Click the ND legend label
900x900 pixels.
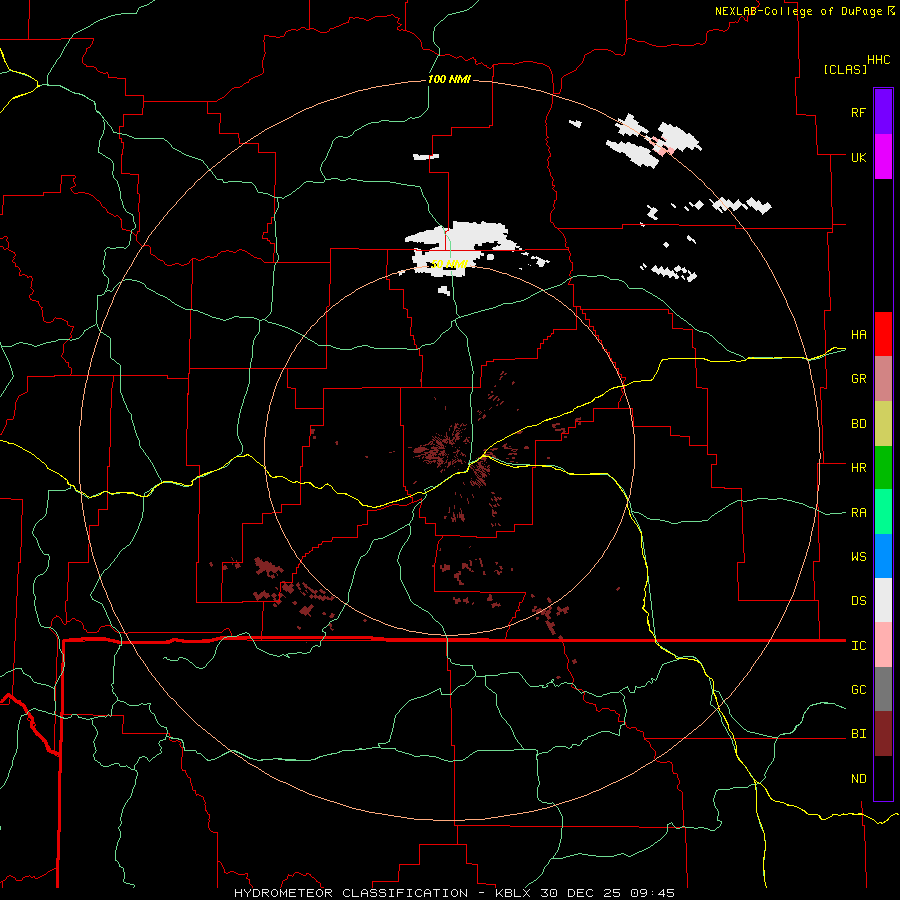tap(858, 779)
